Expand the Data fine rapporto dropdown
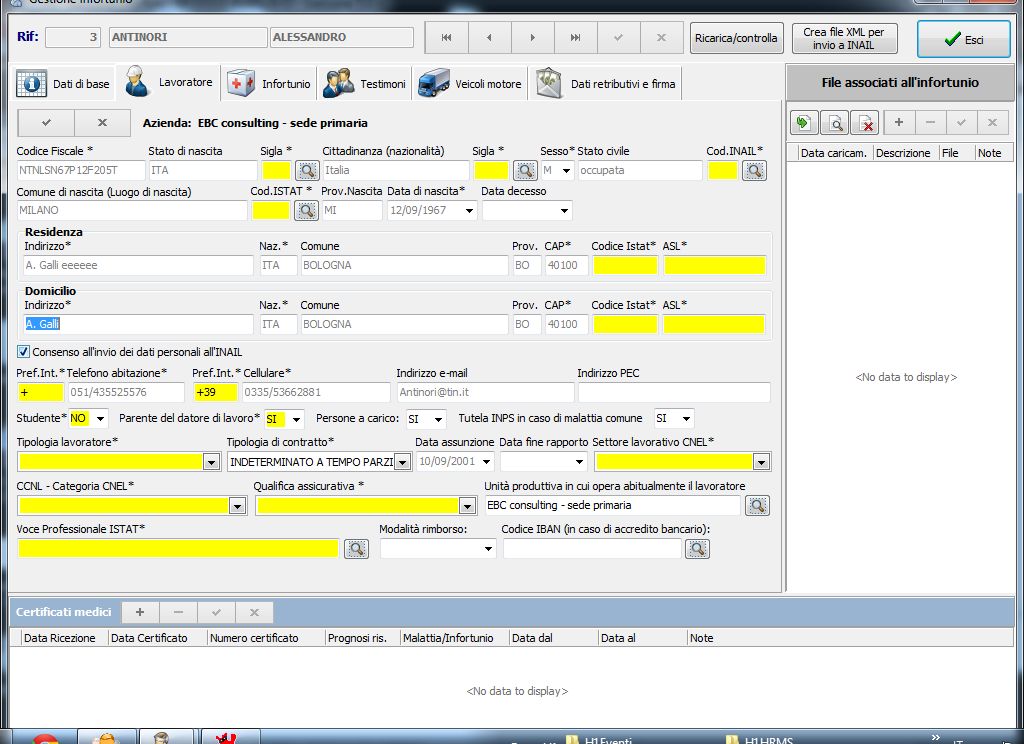1024x744 pixels. (579, 462)
